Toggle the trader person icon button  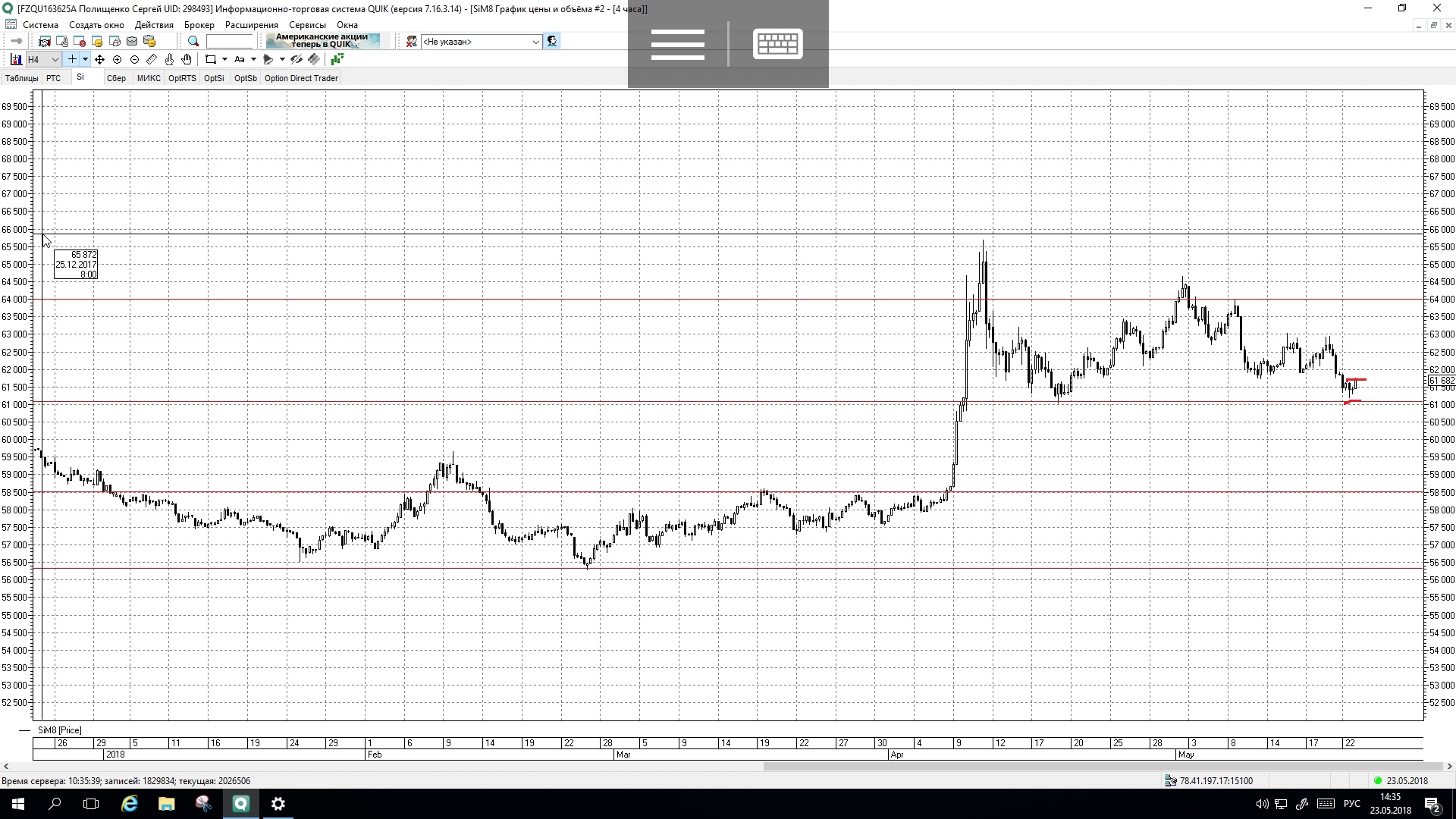[x=552, y=42]
